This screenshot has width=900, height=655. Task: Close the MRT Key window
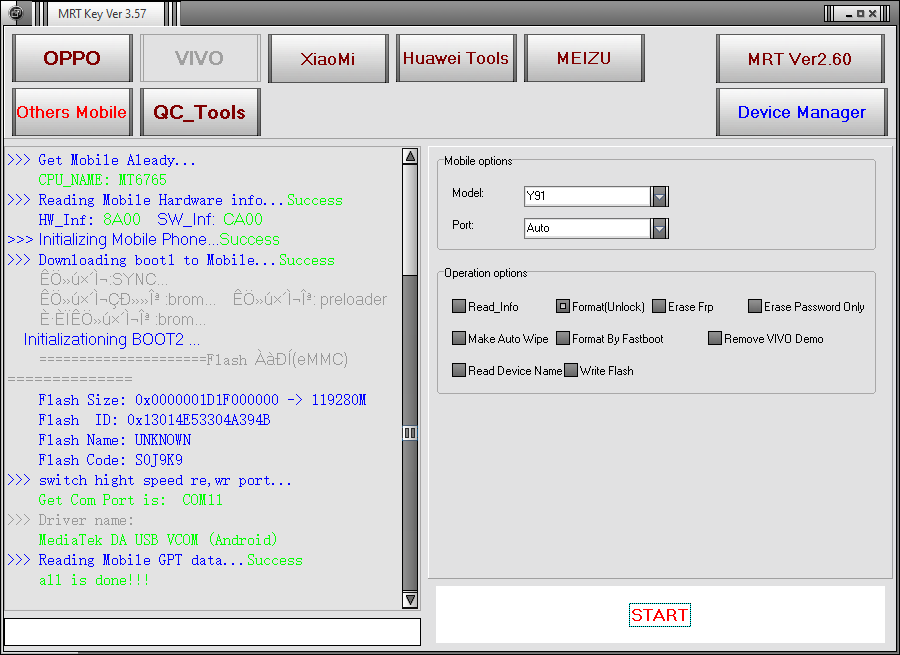(872, 14)
